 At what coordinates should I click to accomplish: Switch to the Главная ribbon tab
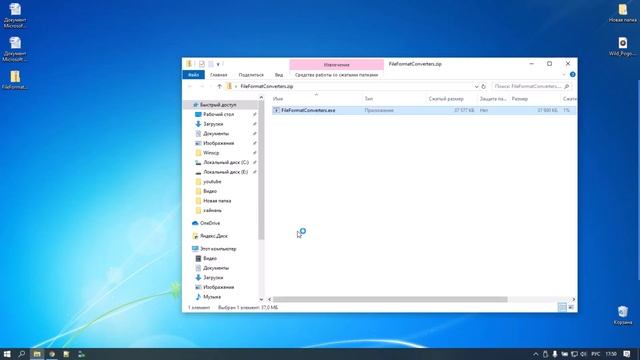pyautogui.click(x=218, y=75)
